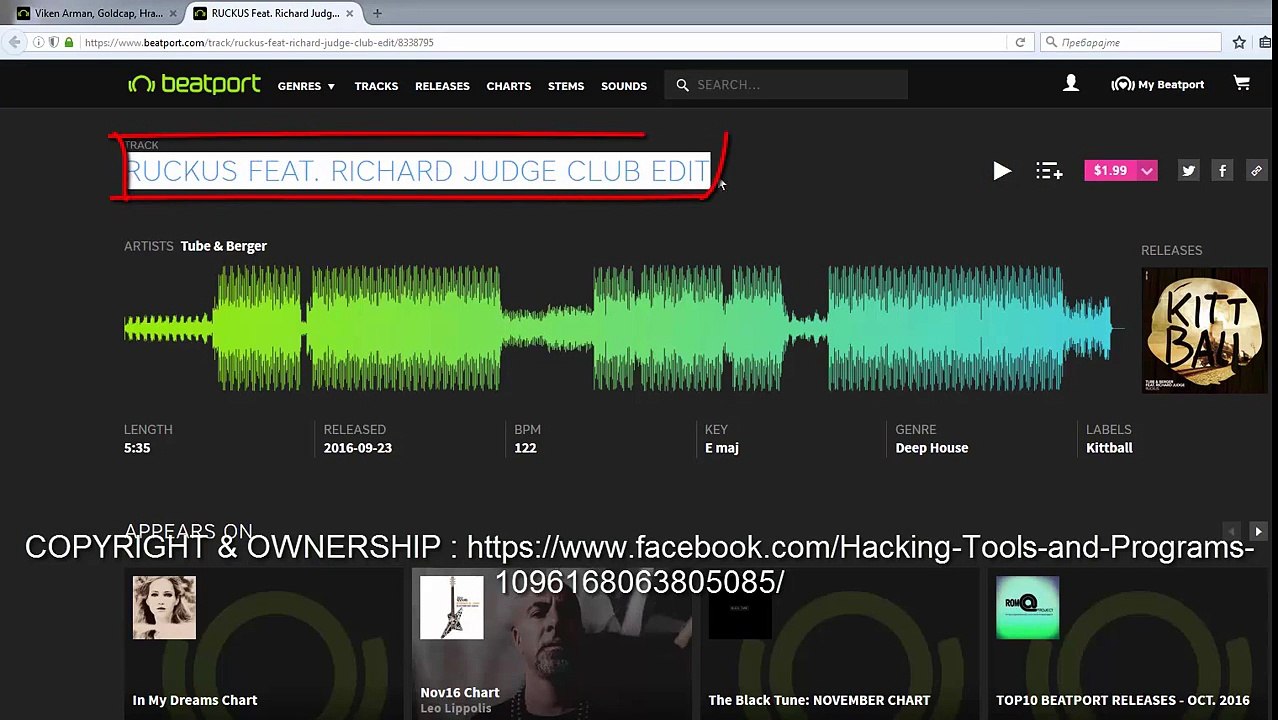
Task: Go to next Appears On charts page
Action: 1258,532
